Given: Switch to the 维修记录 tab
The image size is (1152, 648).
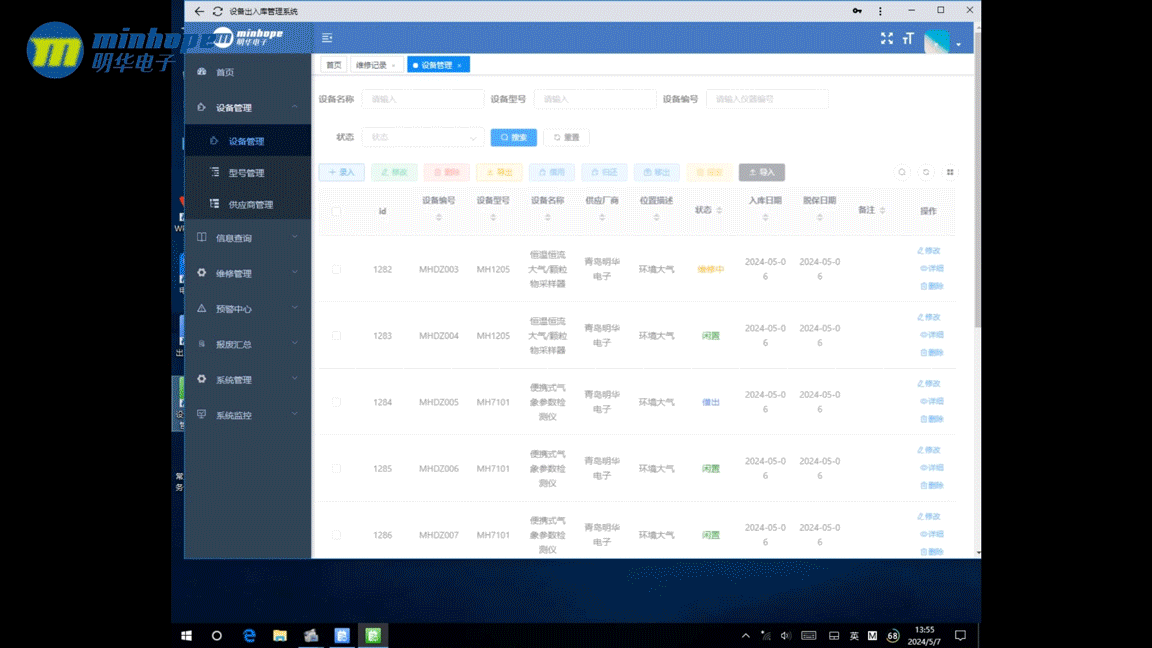Looking at the screenshot, I should 375,65.
